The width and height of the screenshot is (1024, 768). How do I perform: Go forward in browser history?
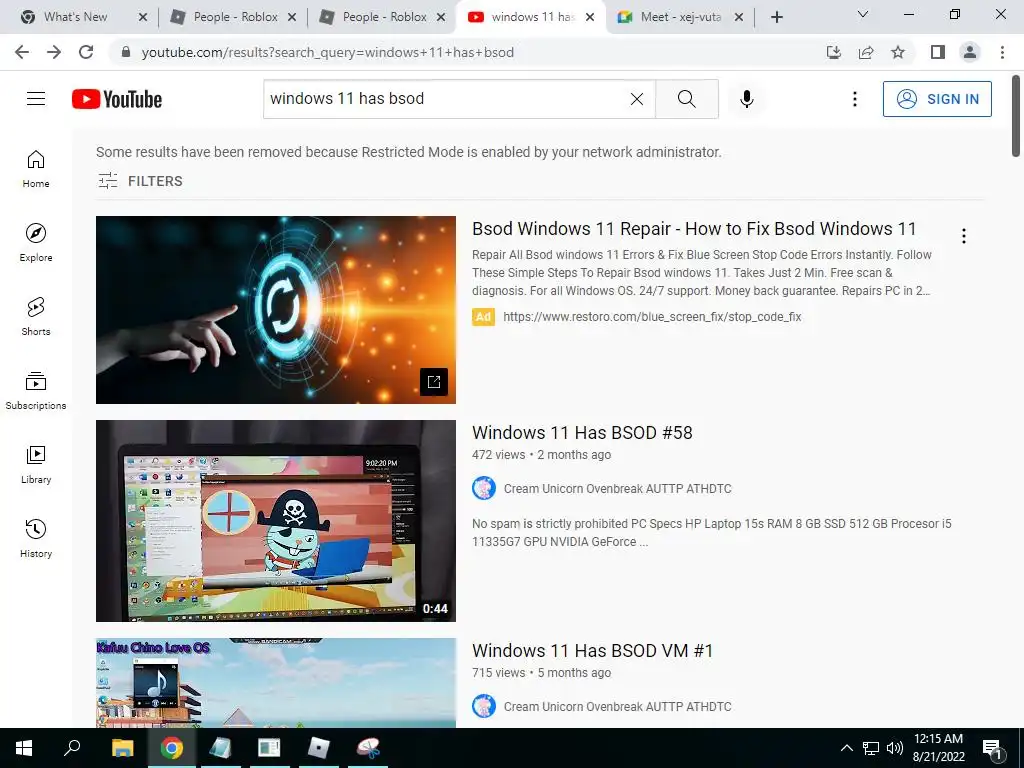pyautogui.click(x=54, y=52)
